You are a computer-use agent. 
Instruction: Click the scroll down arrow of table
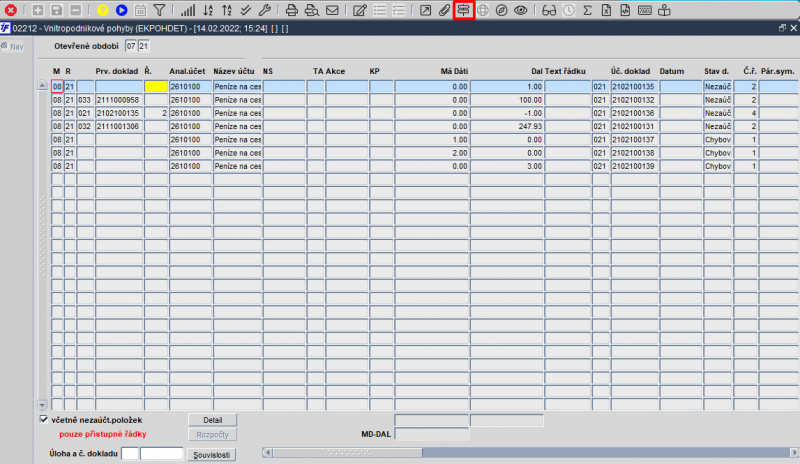(42, 405)
